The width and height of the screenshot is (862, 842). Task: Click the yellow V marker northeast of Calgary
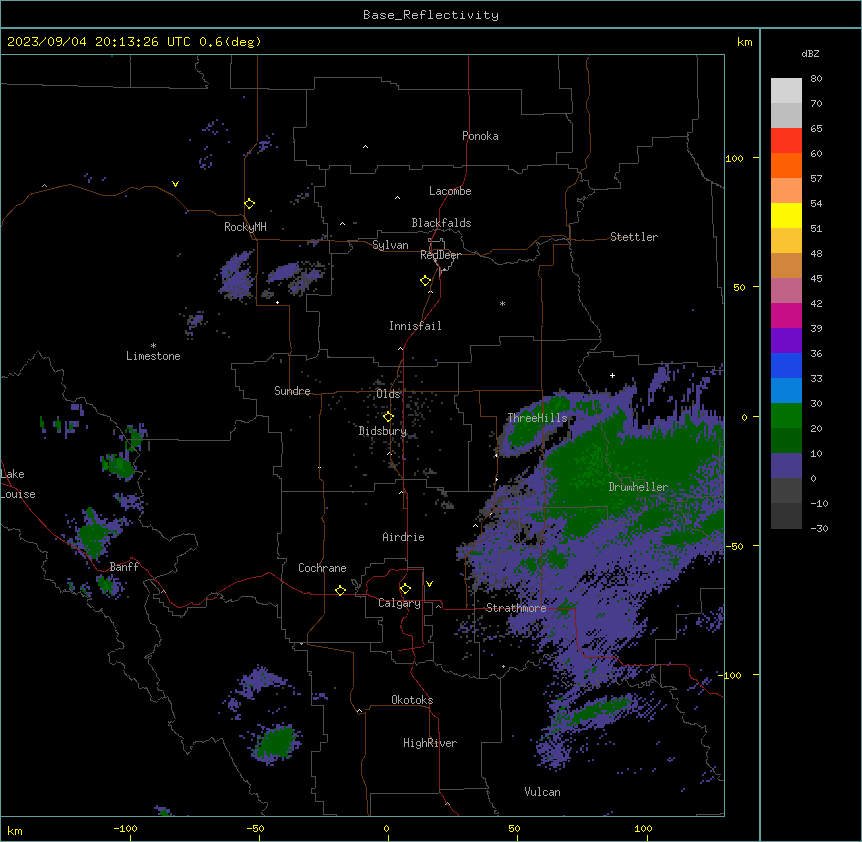pyautogui.click(x=429, y=584)
